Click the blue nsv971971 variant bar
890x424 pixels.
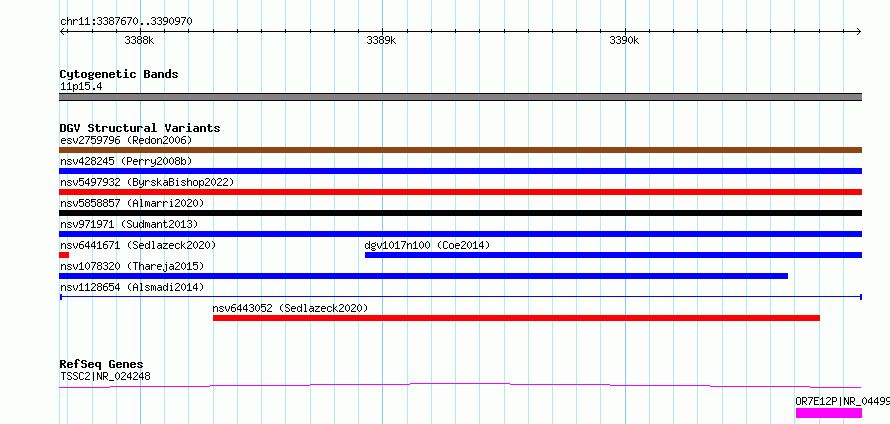460,234
